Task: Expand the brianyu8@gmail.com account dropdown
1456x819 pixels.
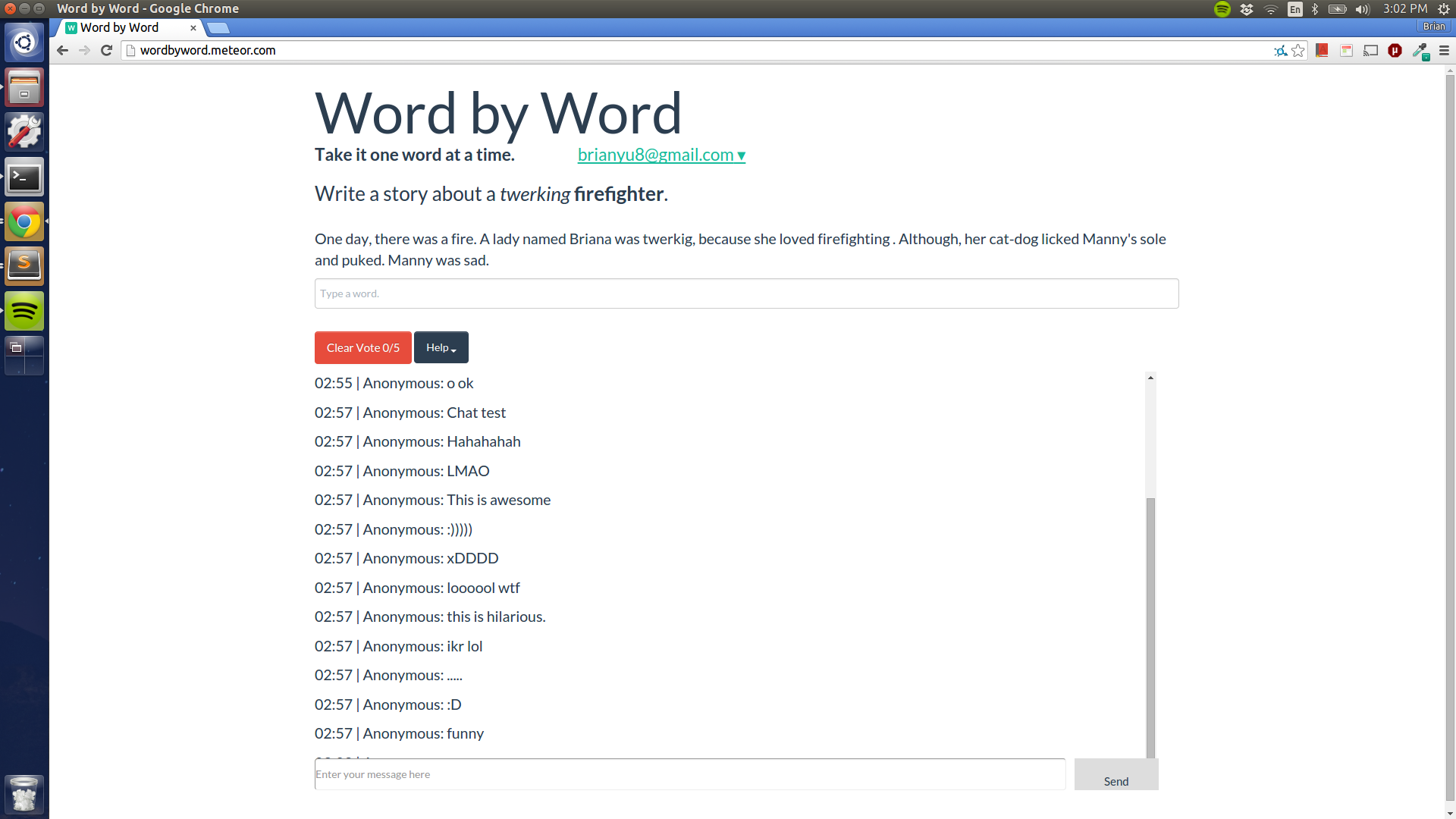Action: (661, 155)
